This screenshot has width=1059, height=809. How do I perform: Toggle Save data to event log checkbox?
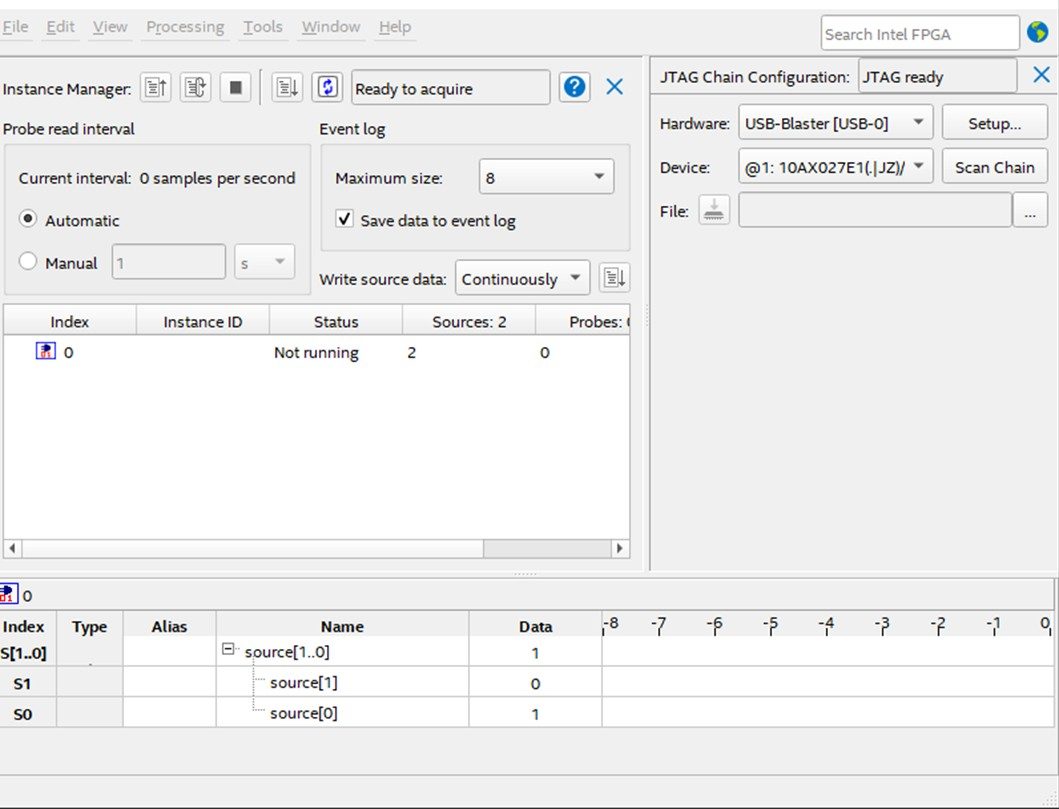[x=344, y=220]
